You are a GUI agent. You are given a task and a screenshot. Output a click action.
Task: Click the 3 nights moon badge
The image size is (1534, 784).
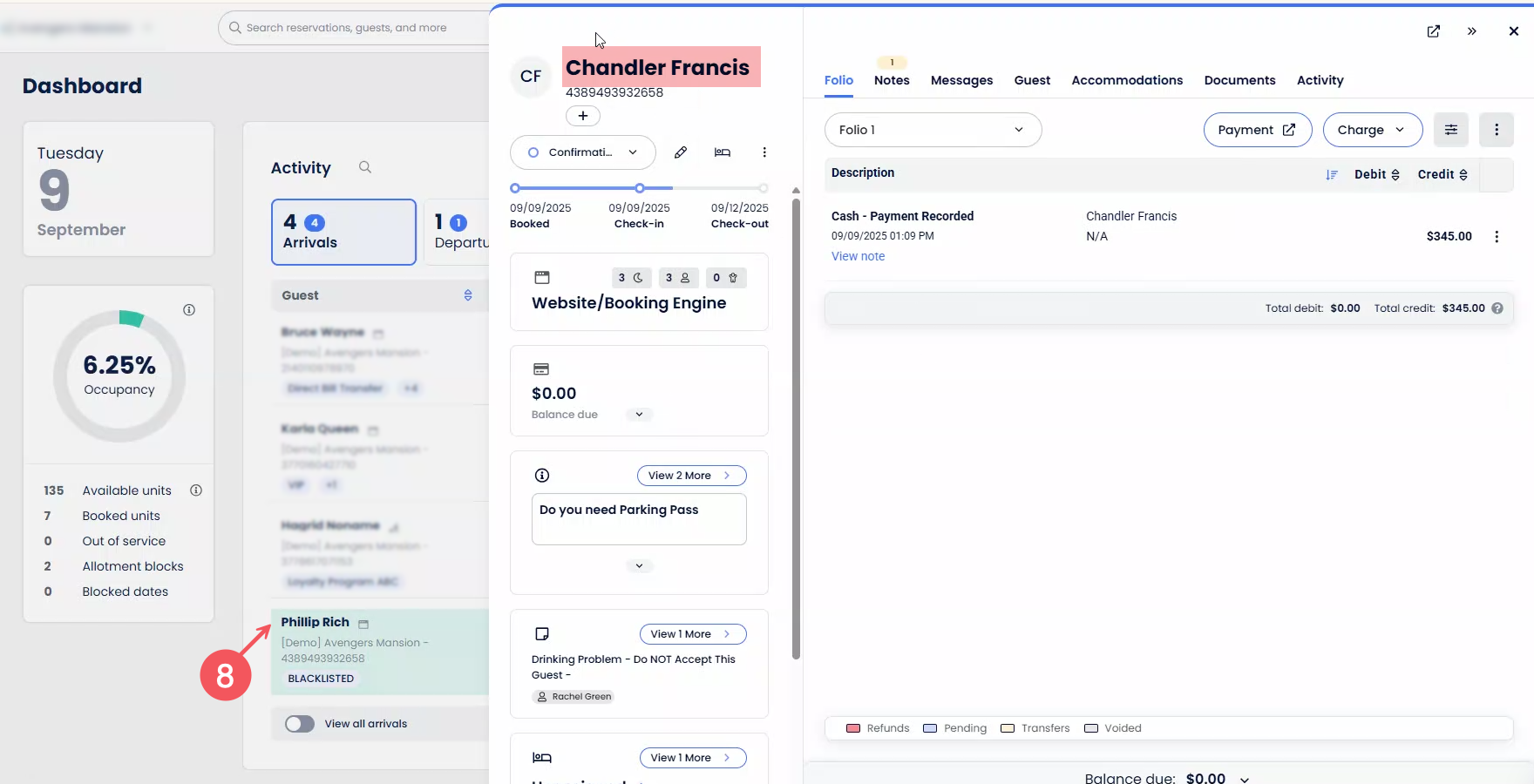(630, 278)
